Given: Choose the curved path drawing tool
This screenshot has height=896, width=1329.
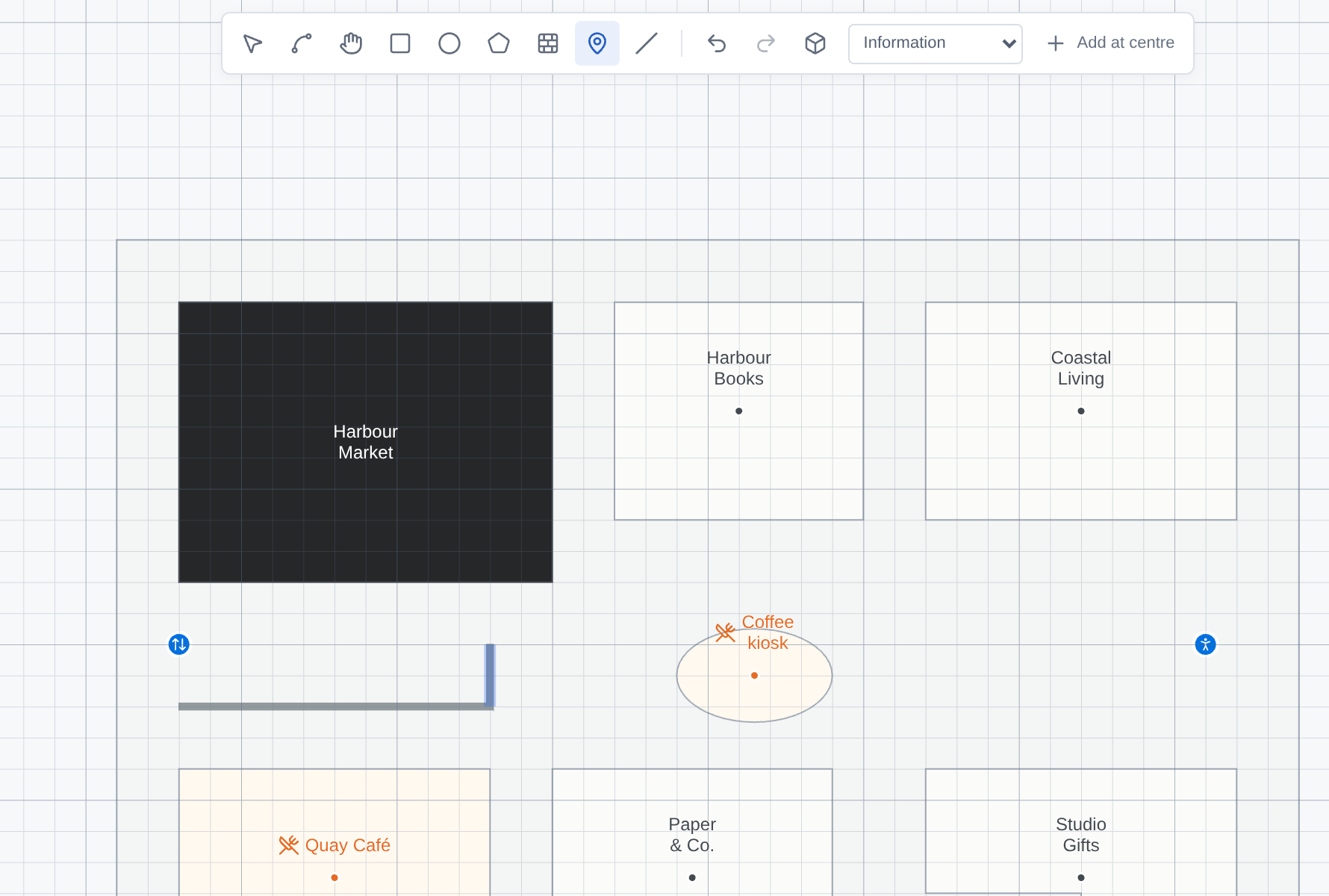Looking at the screenshot, I should [x=302, y=43].
